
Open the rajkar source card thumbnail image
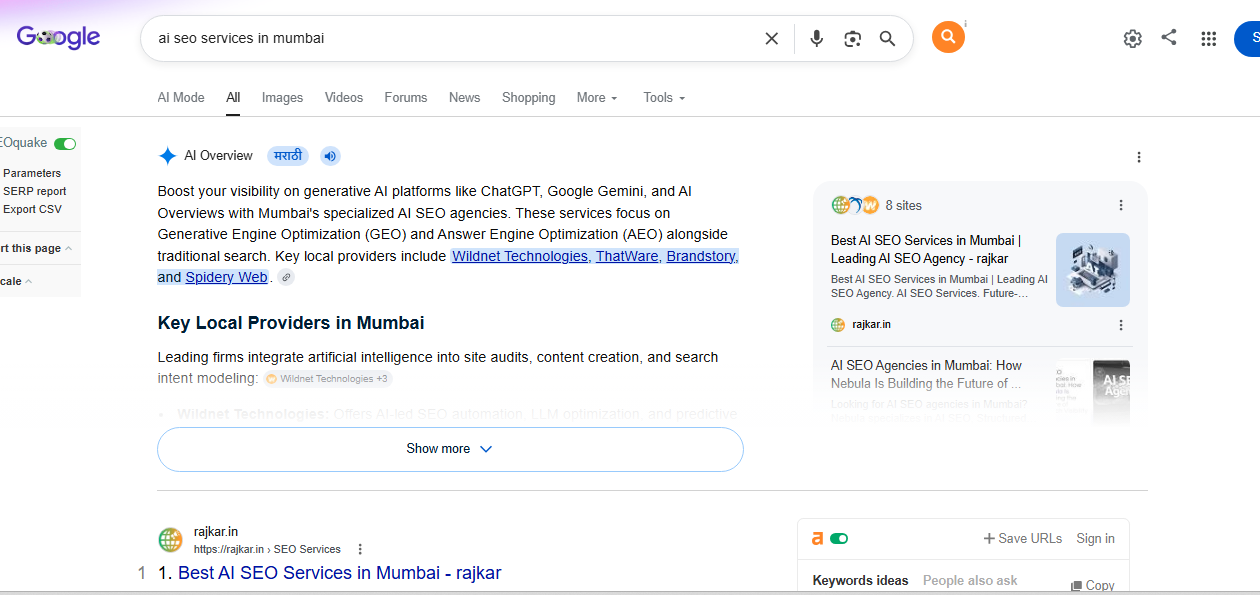(1093, 270)
